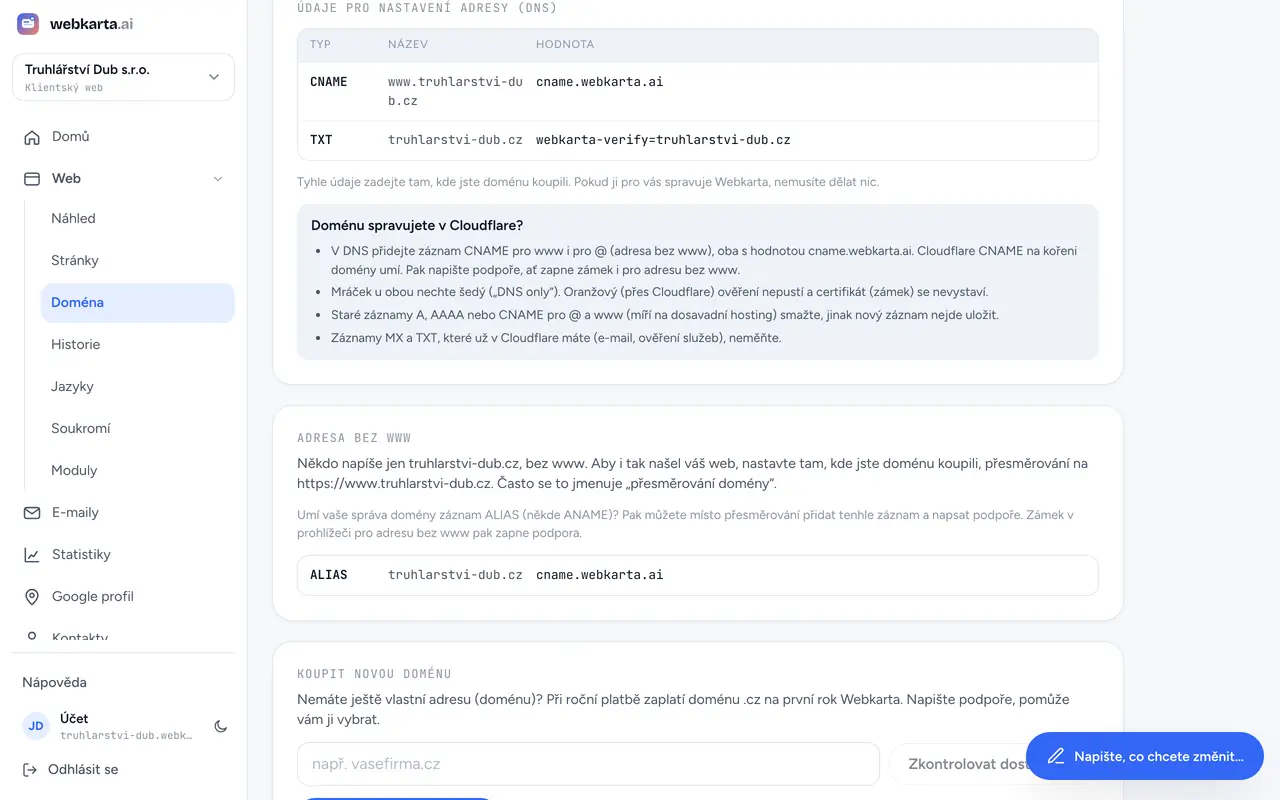Open Soukromí in the sidebar

(x=137, y=428)
